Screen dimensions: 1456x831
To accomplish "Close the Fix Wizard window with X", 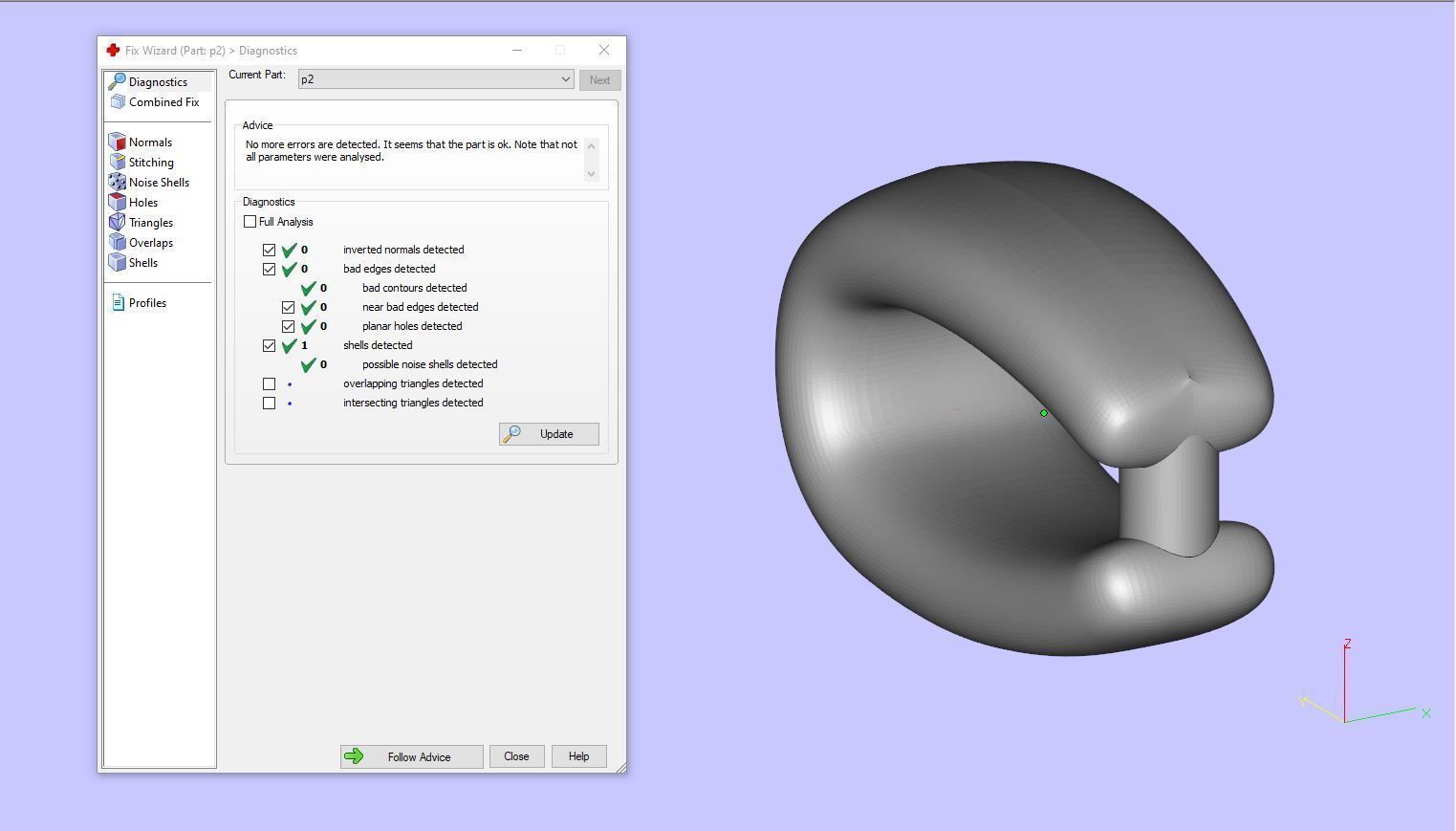I will 604,51.
